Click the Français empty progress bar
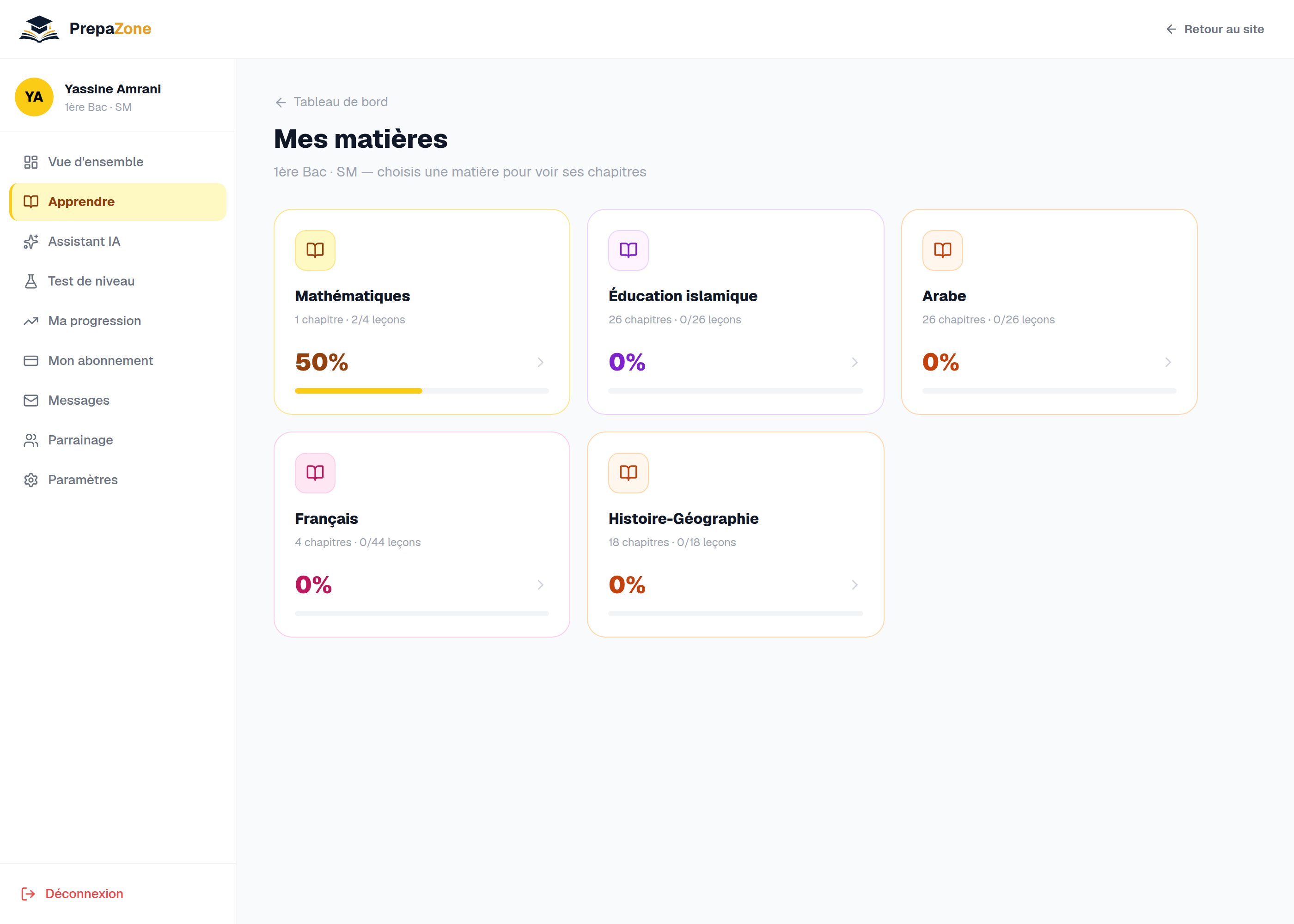This screenshot has width=1294, height=924. point(421,614)
